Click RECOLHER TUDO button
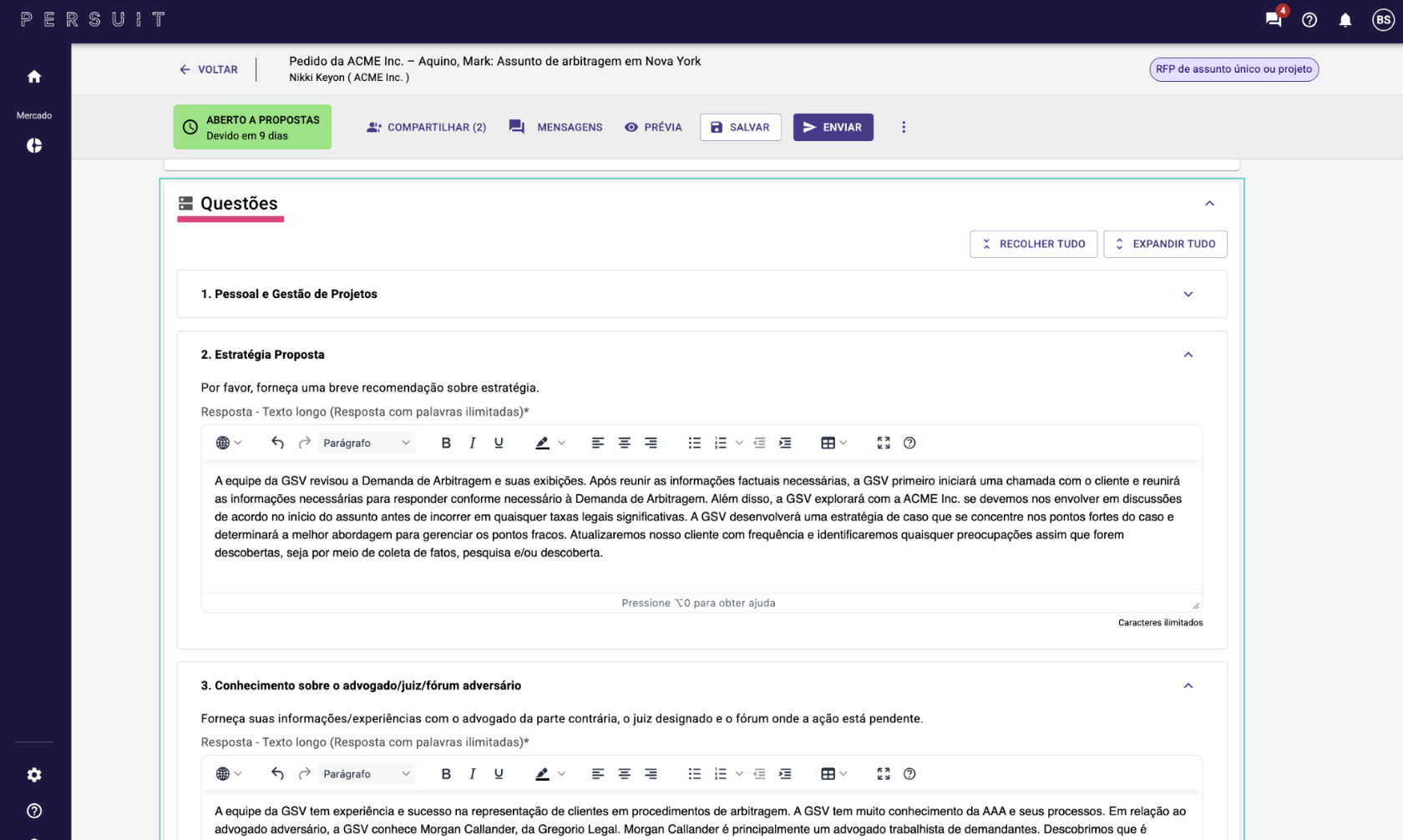The width and height of the screenshot is (1403, 840). click(1034, 244)
